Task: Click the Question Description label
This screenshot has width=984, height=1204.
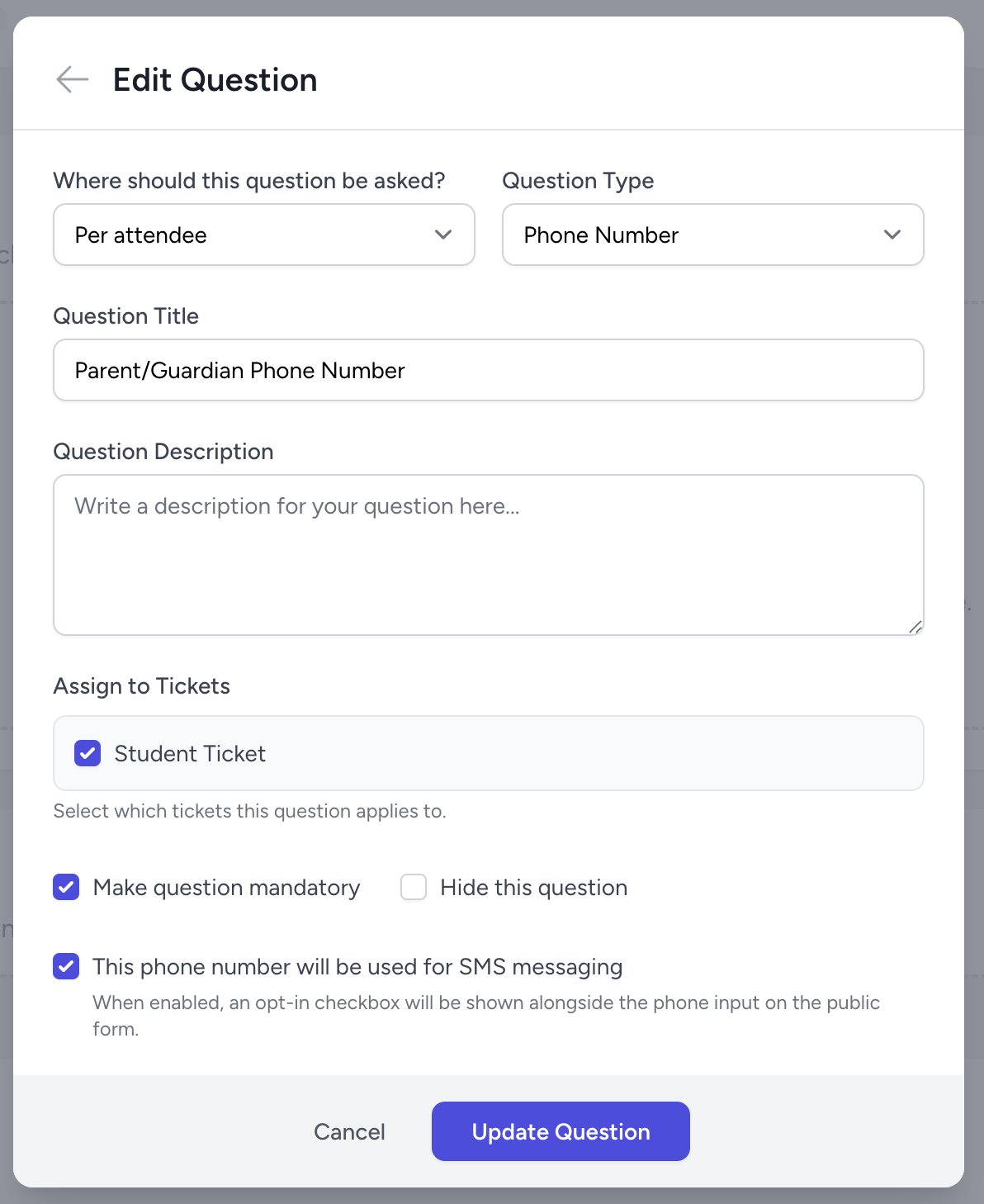Action: (163, 451)
